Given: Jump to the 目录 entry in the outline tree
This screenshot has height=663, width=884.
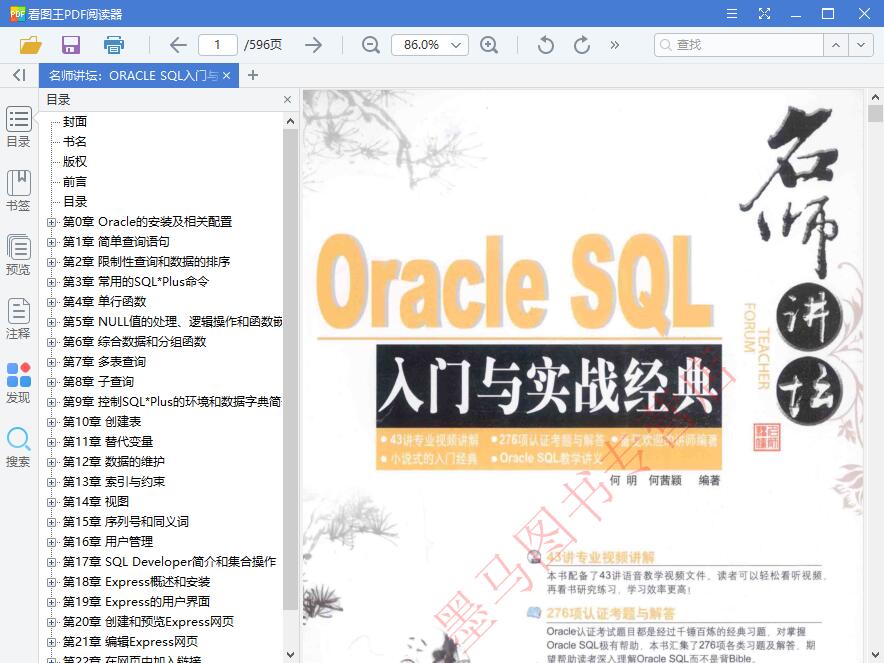Looking at the screenshot, I should point(75,202).
